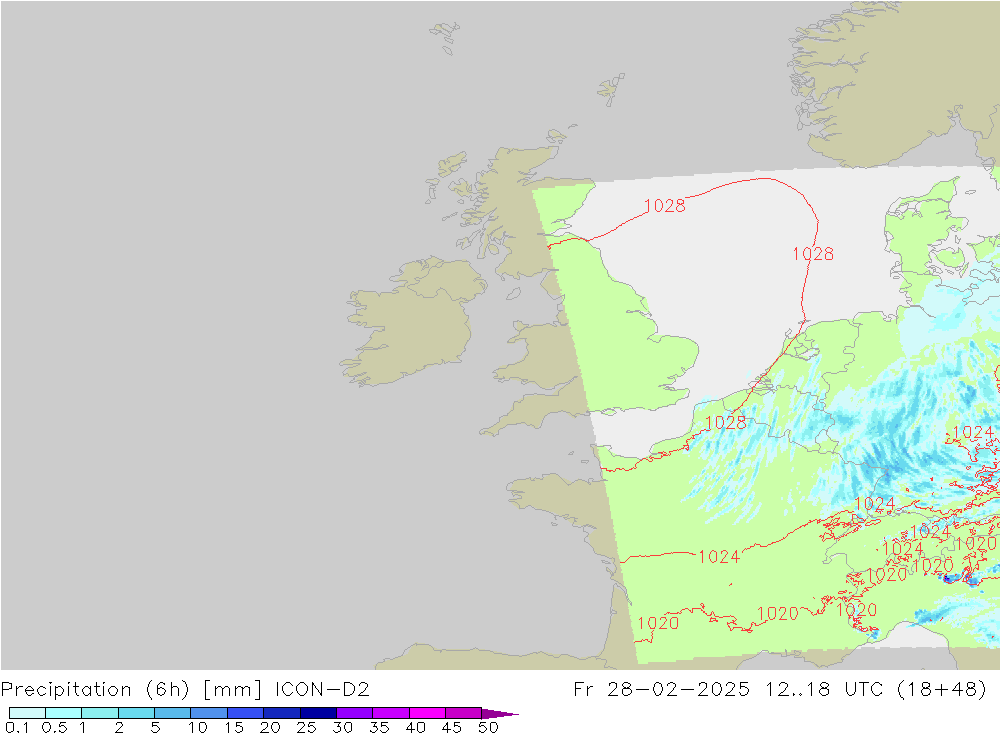
Task: Click the 12..18 UTC time range
Action: click(824, 690)
